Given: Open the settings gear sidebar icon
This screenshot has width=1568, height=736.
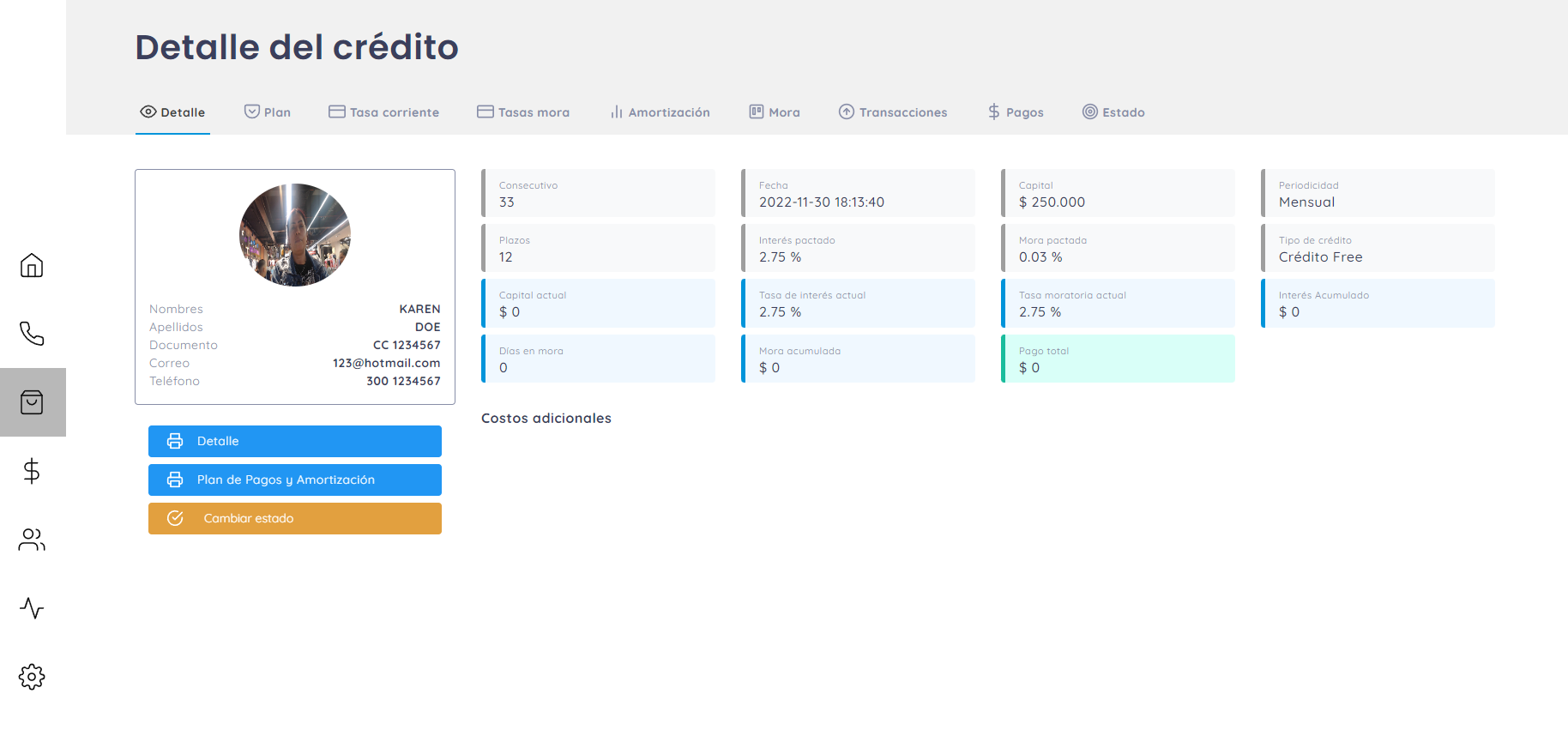Looking at the screenshot, I should pos(32,677).
